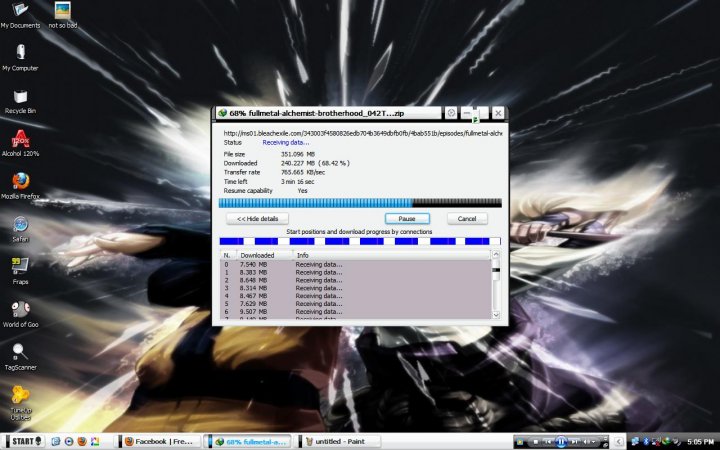
Task: Select the TuneUp Utilities desktop icon
Action: [19, 394]
